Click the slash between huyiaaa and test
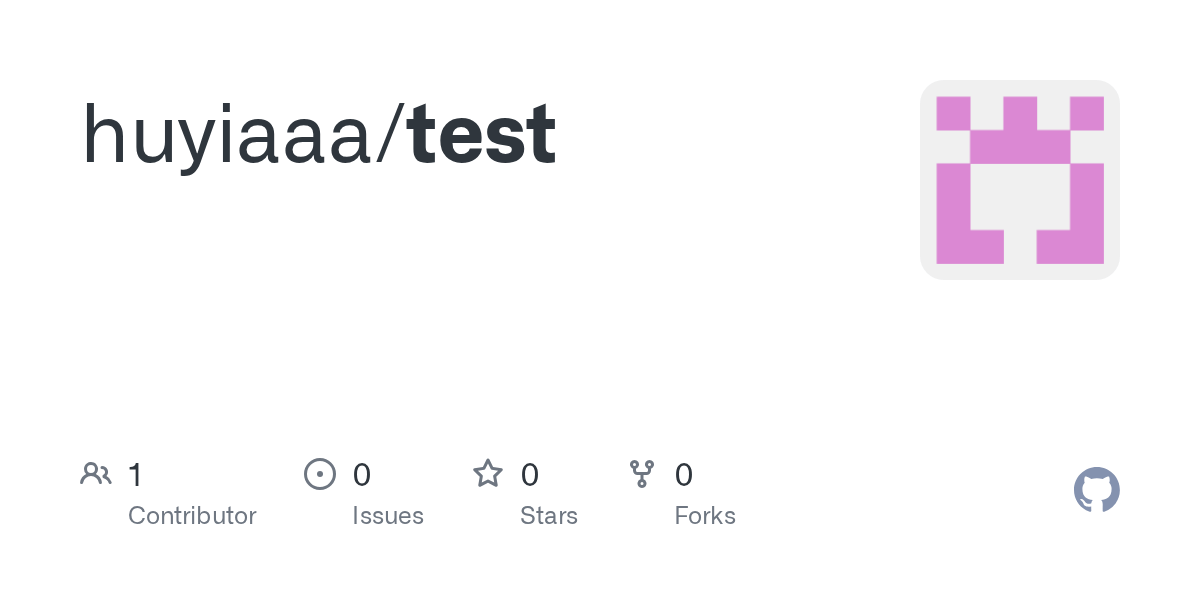1200x600 pixels. tap(390, 135)
